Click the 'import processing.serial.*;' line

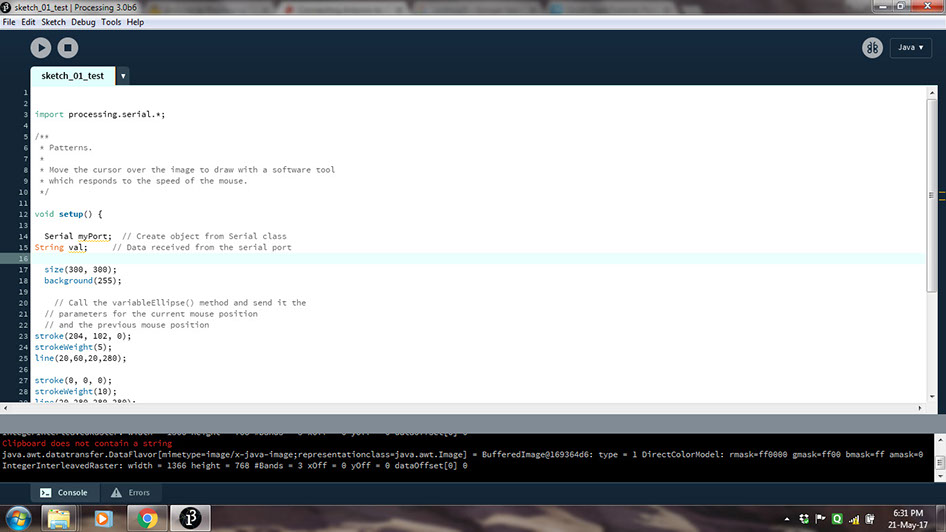coord(100,115)
